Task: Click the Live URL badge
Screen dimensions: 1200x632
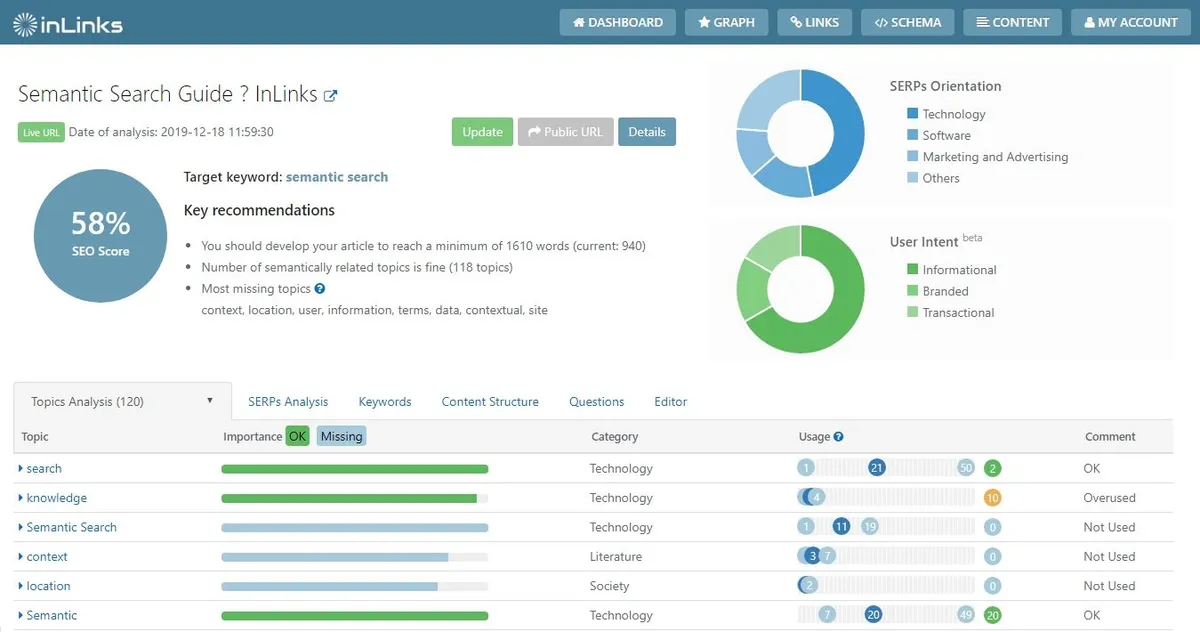Action: coord(41,132)
